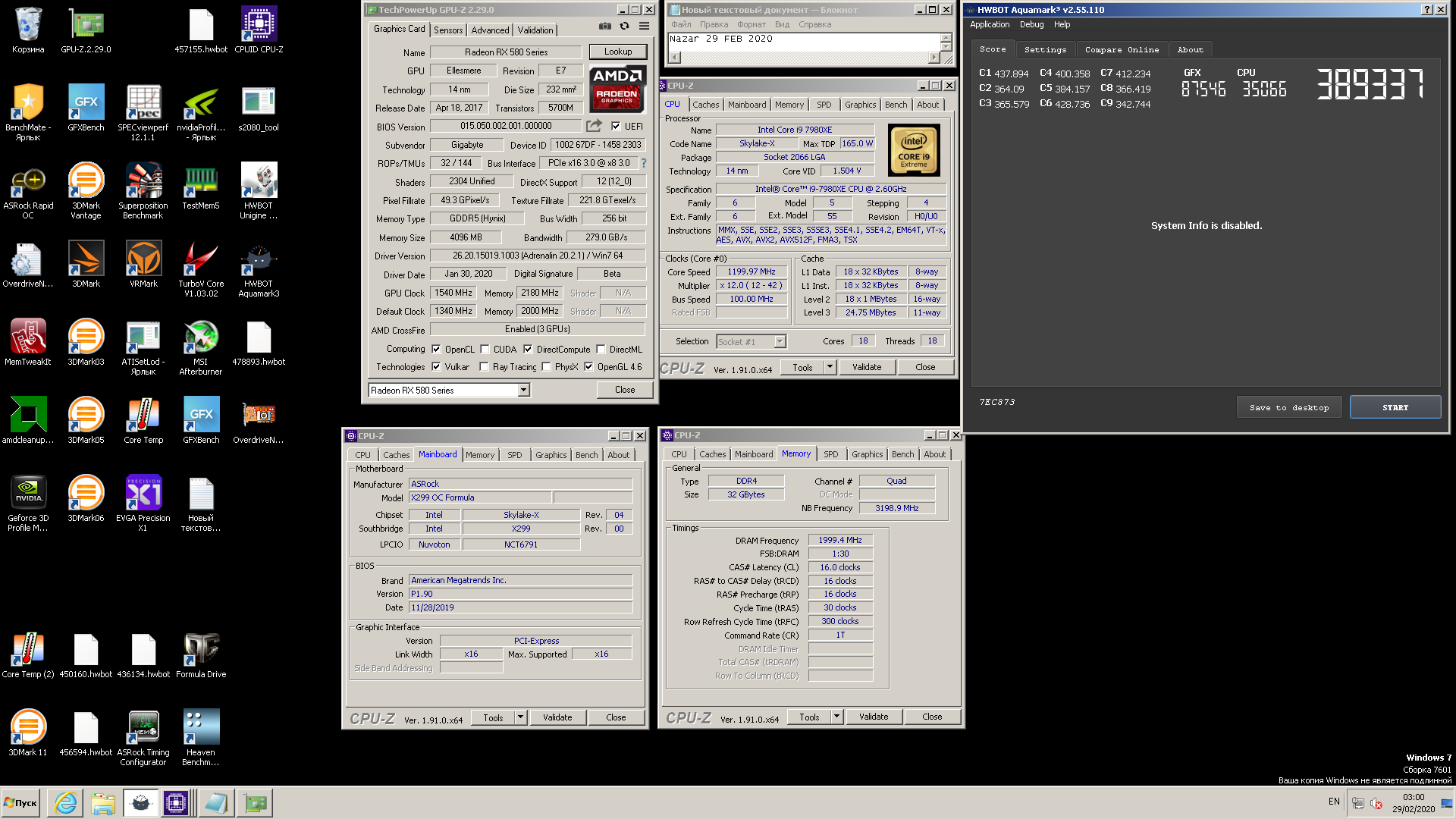Click GPU-Z refresh icon
Image resolution: width=1456 pixels, height=819 pixels.
click(x=624, y=26)
